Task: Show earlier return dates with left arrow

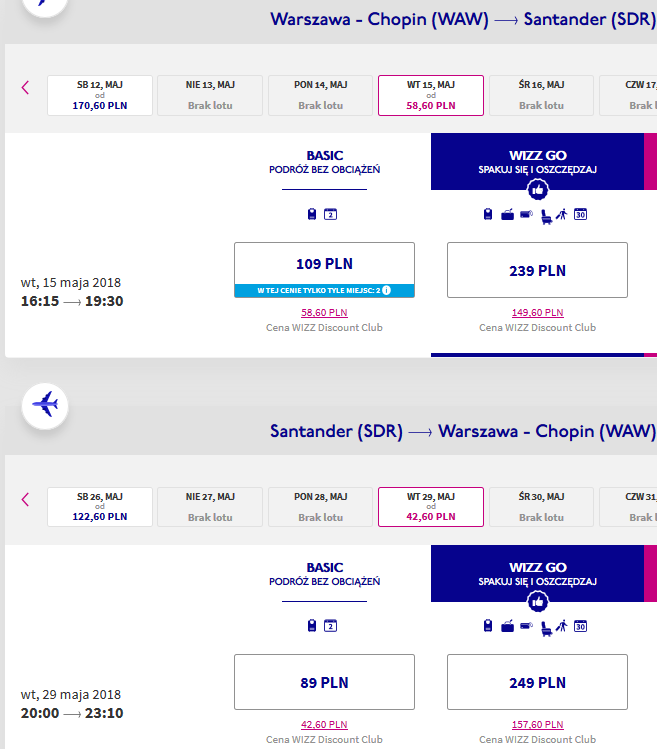Action: click(x=26, y=500)
